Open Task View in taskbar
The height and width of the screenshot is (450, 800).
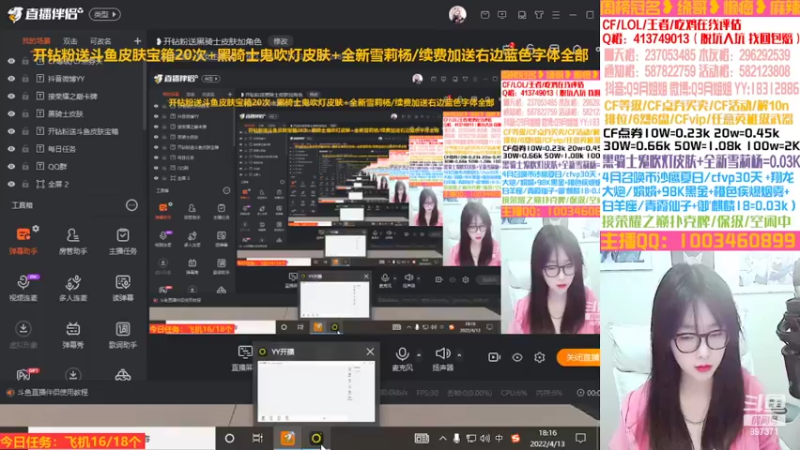(x=258, y=438)
